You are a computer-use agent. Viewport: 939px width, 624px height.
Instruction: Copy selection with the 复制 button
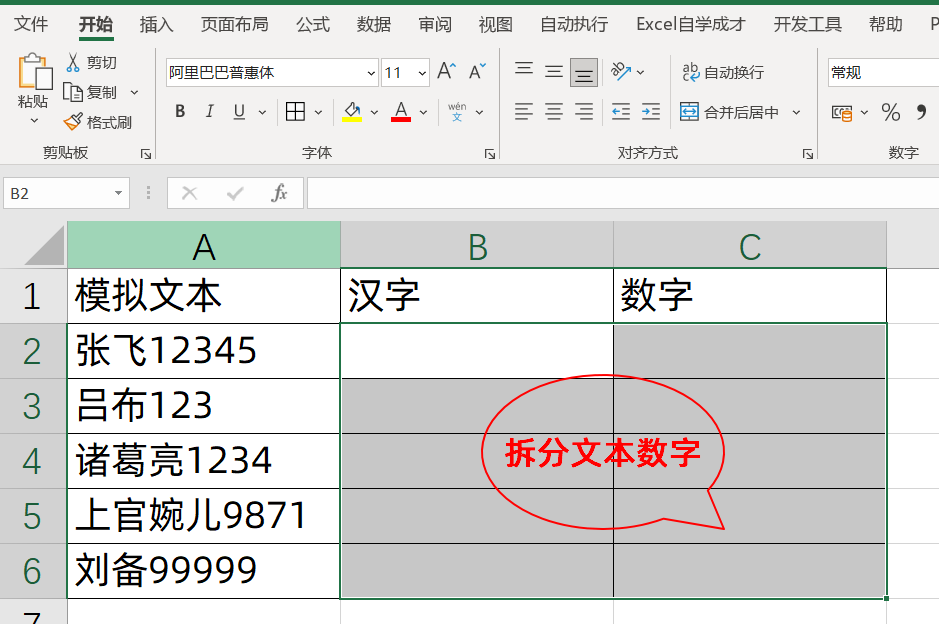click(90, 92)
